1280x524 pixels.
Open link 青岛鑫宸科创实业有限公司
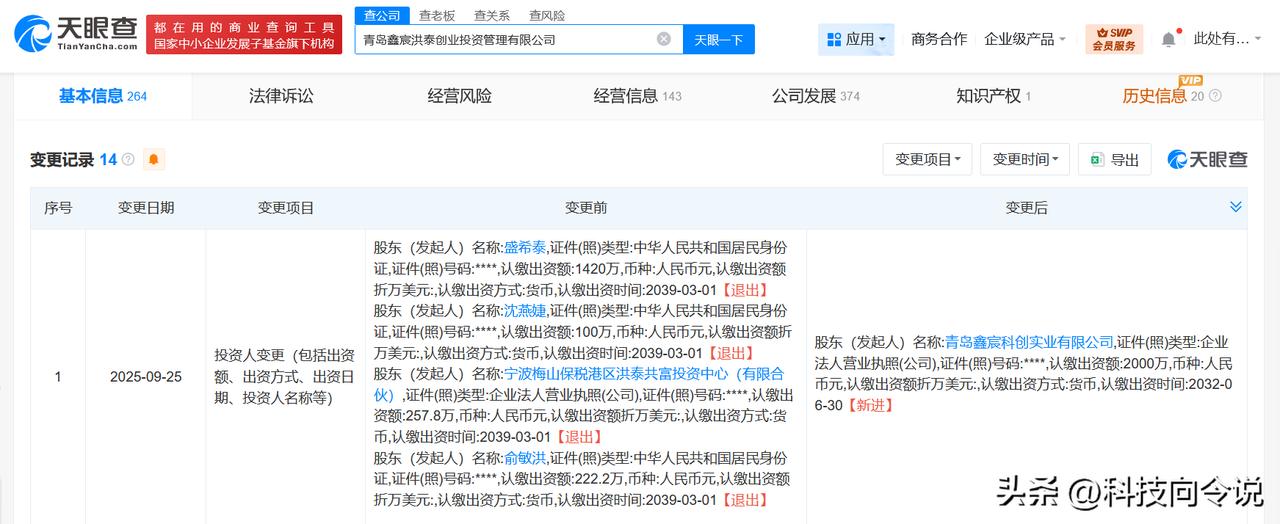coord(1028,342)
